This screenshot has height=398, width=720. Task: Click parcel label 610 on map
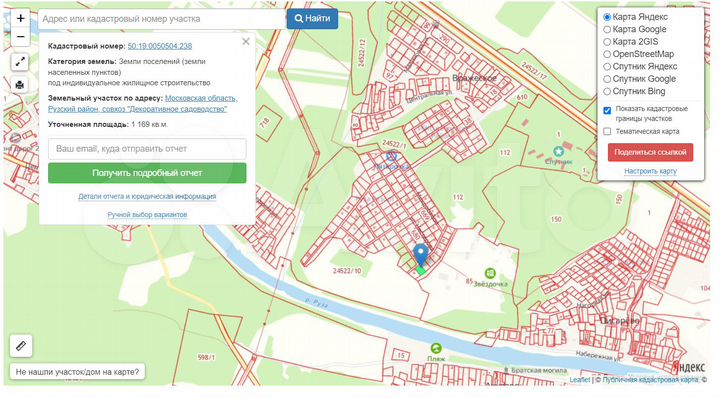point(522,97)
